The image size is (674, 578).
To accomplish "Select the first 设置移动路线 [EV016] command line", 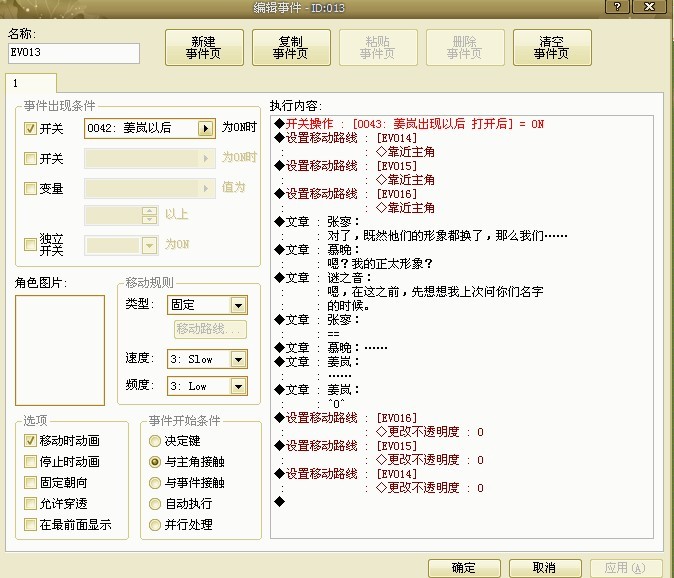I will tap(346, 194).
